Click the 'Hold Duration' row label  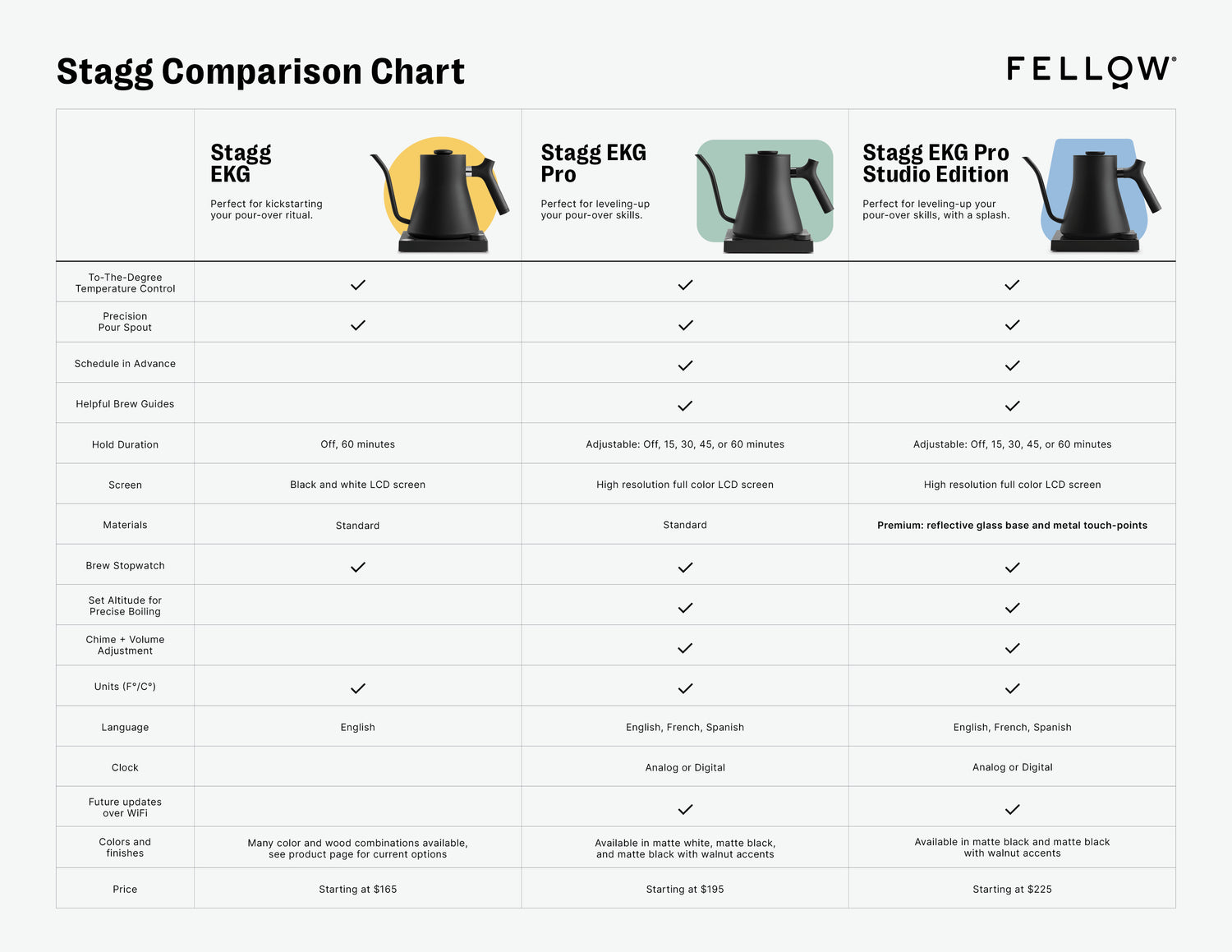coord(125,444)
